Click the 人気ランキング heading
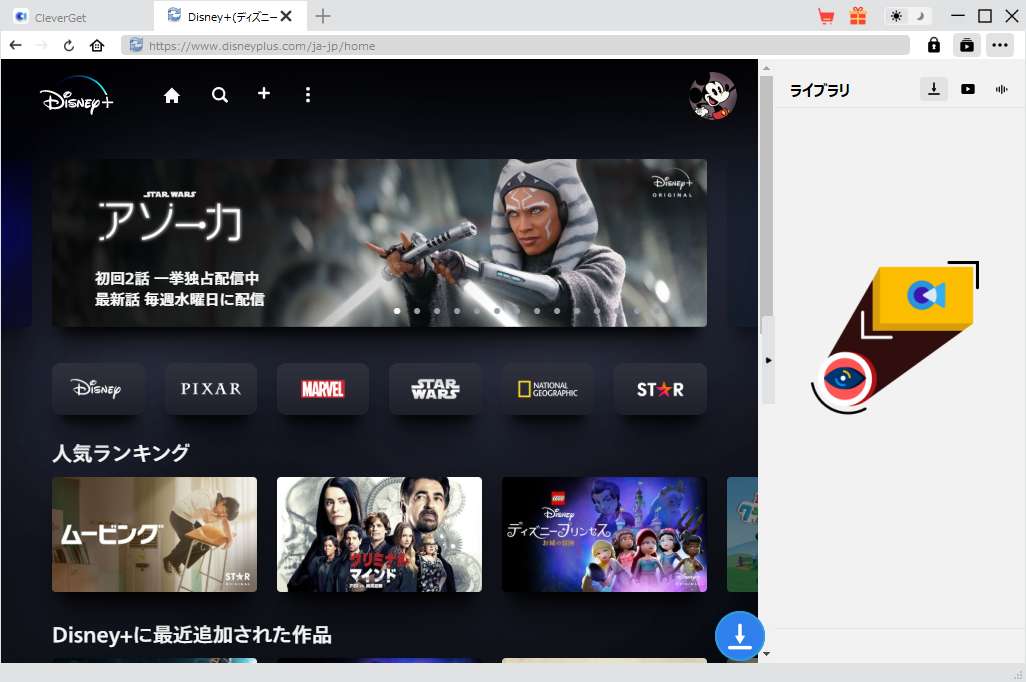The height and width of the screenshot is (682, 1026). (x=121, y=453)
